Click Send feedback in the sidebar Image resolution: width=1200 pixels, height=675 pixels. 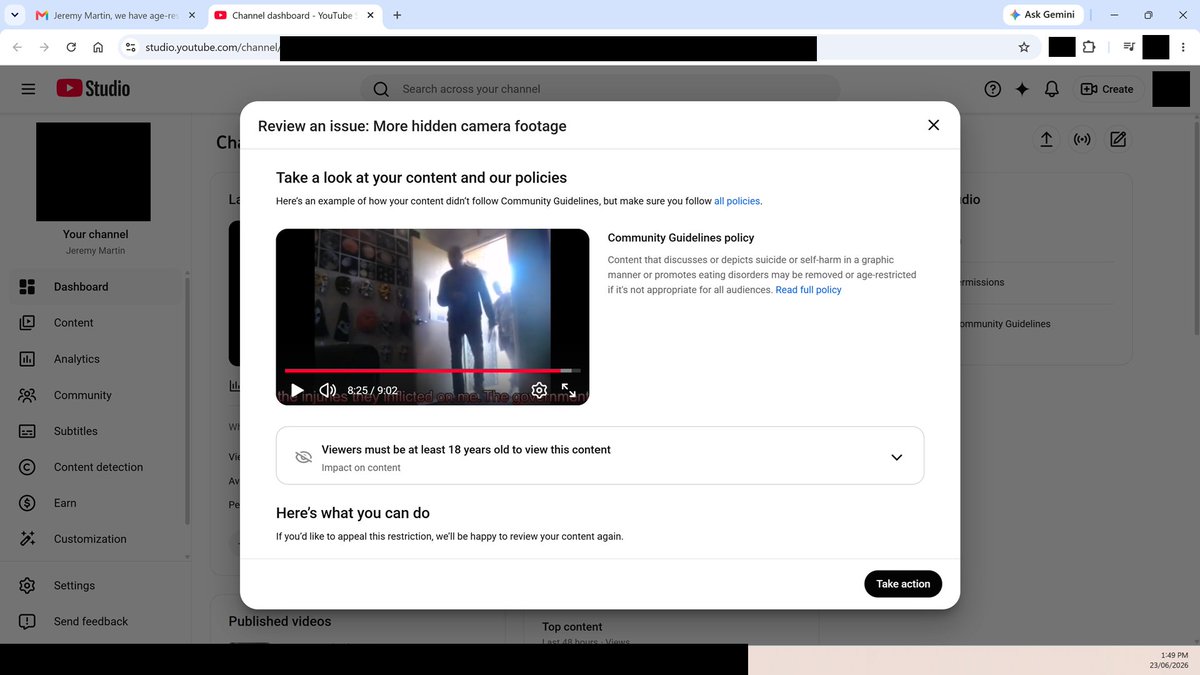coord(95,621)
